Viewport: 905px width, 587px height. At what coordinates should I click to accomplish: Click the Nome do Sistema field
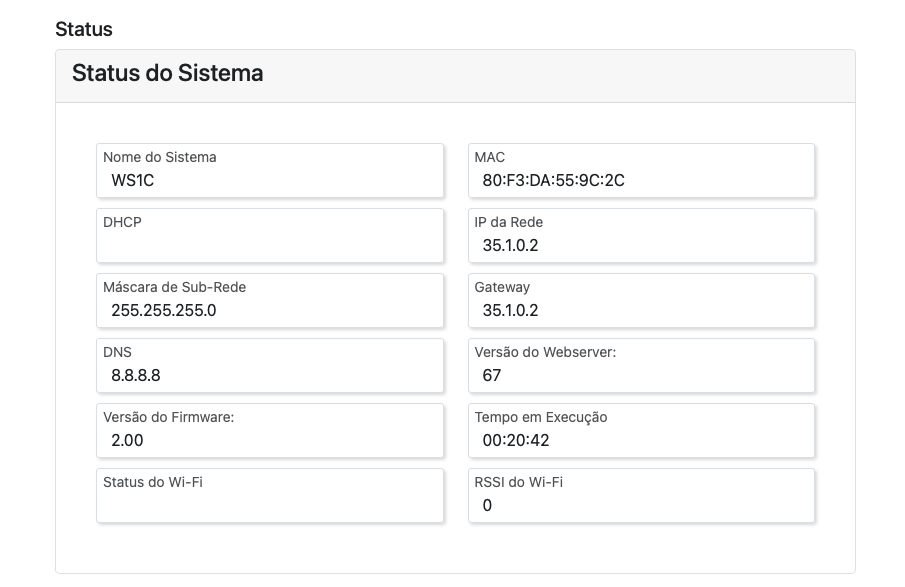tap(270, 170)
